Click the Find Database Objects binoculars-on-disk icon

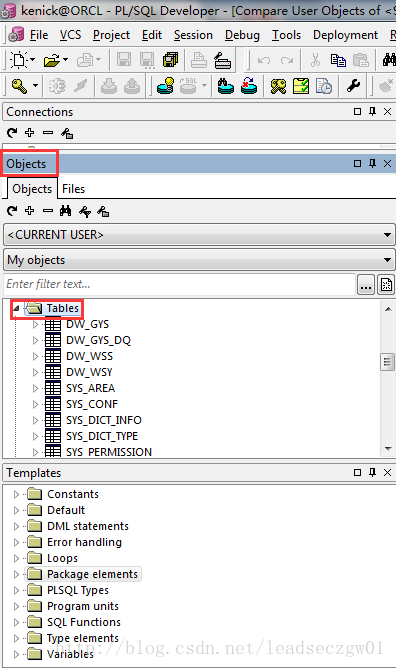tap(226, 86)
